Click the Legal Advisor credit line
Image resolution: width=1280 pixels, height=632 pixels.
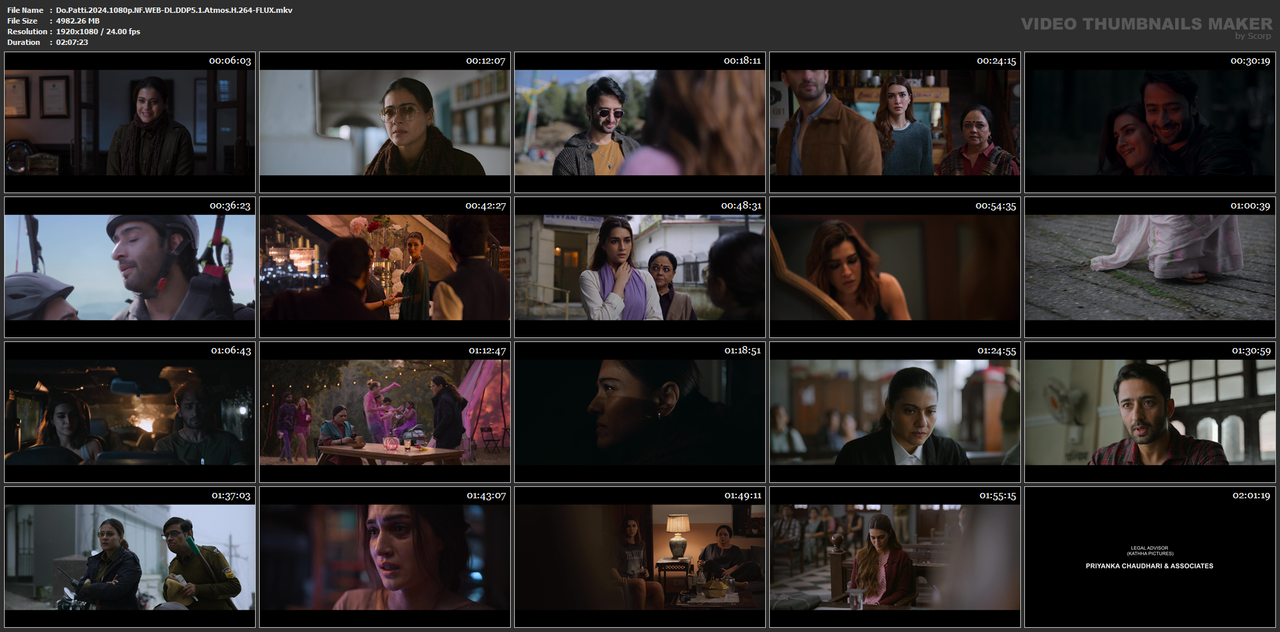pyautogui.click(x=1150, y=548)
